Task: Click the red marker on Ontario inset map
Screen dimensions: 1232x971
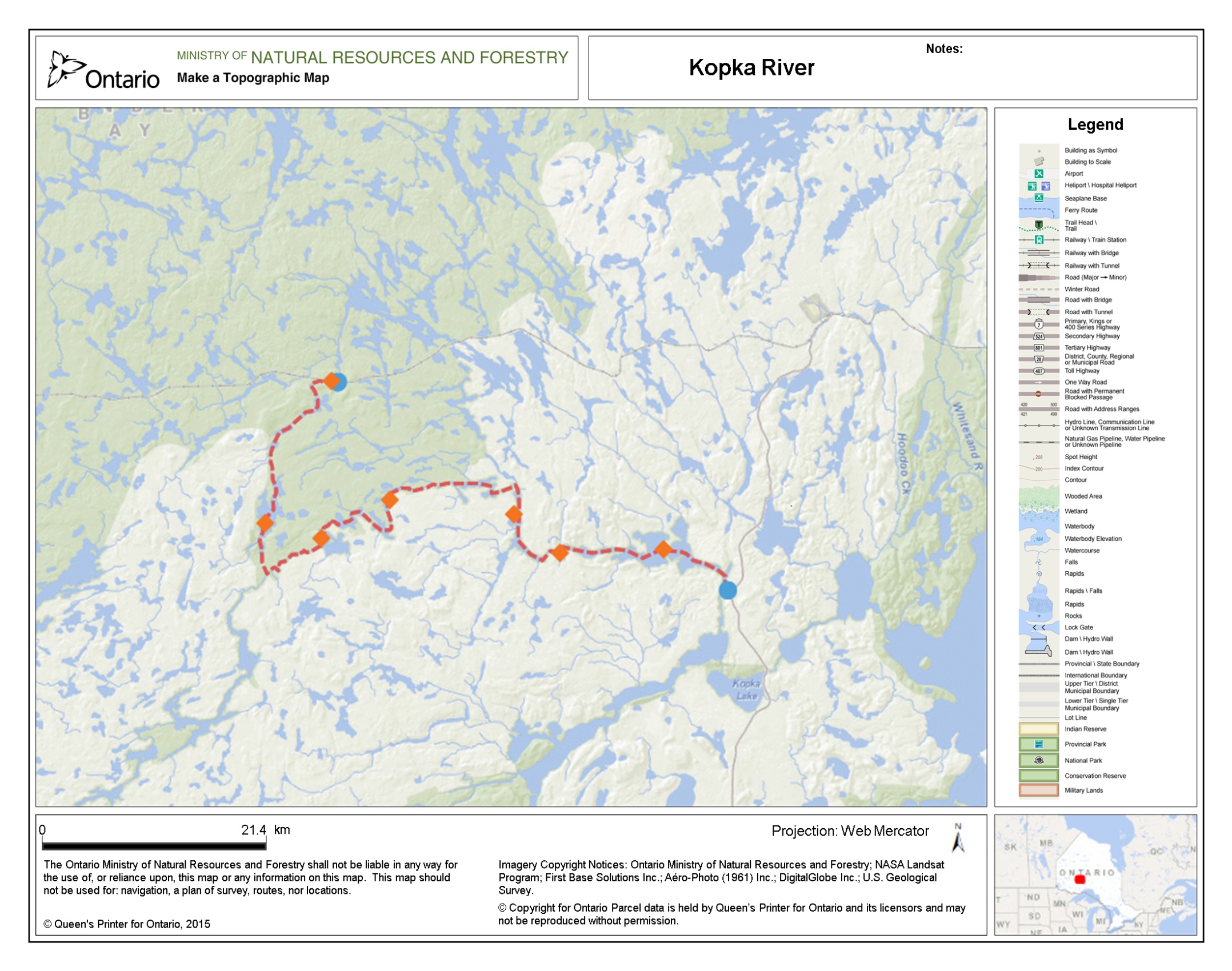Action: [1079, 880]
